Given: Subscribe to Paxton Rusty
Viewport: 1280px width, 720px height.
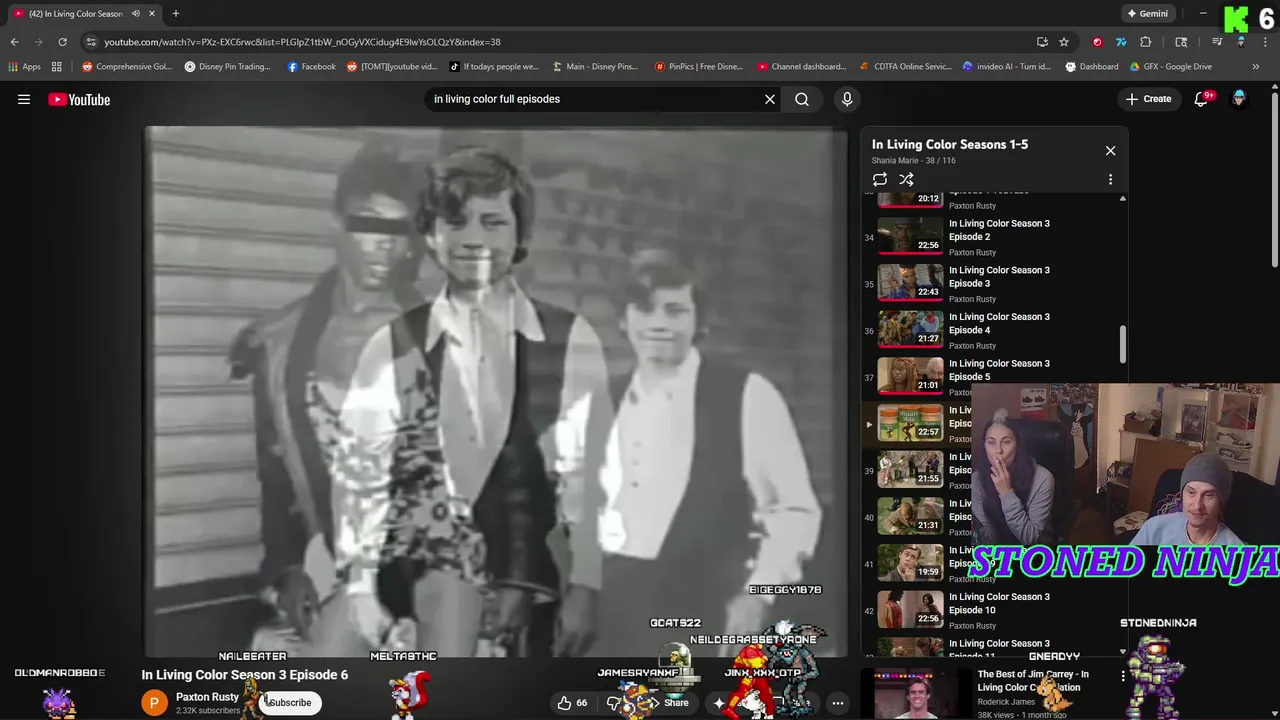Looking at the screenshot, I should [290, 703].
